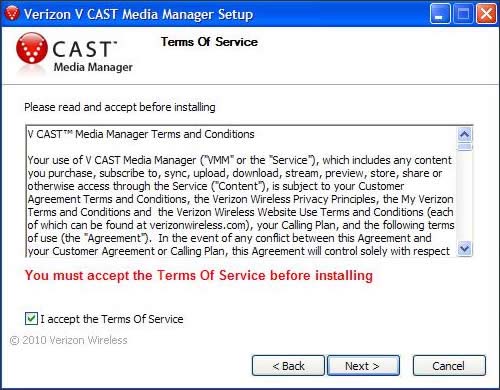Uncheck I accept the Terms Of Service
The width and height of the screenshot is (500, 390).
[x=31, y=318]
